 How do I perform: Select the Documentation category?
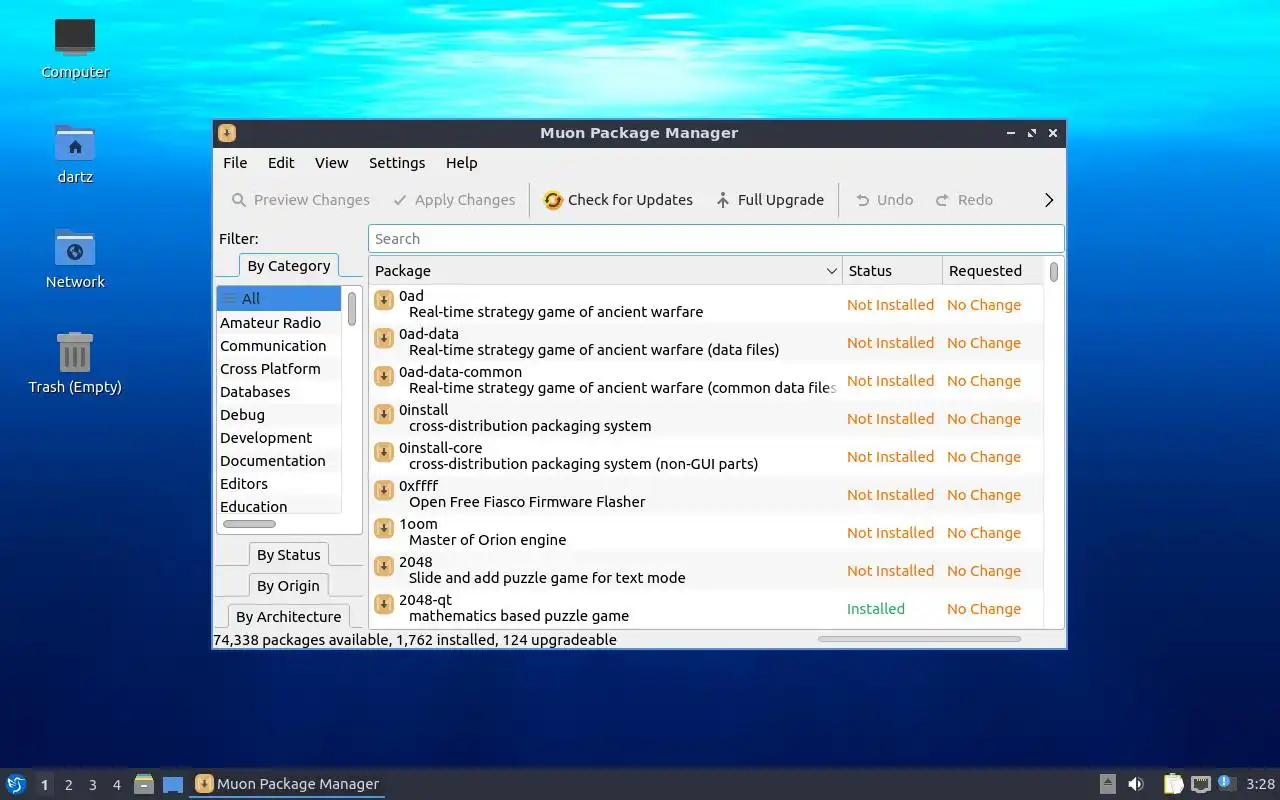click(279, 461)
